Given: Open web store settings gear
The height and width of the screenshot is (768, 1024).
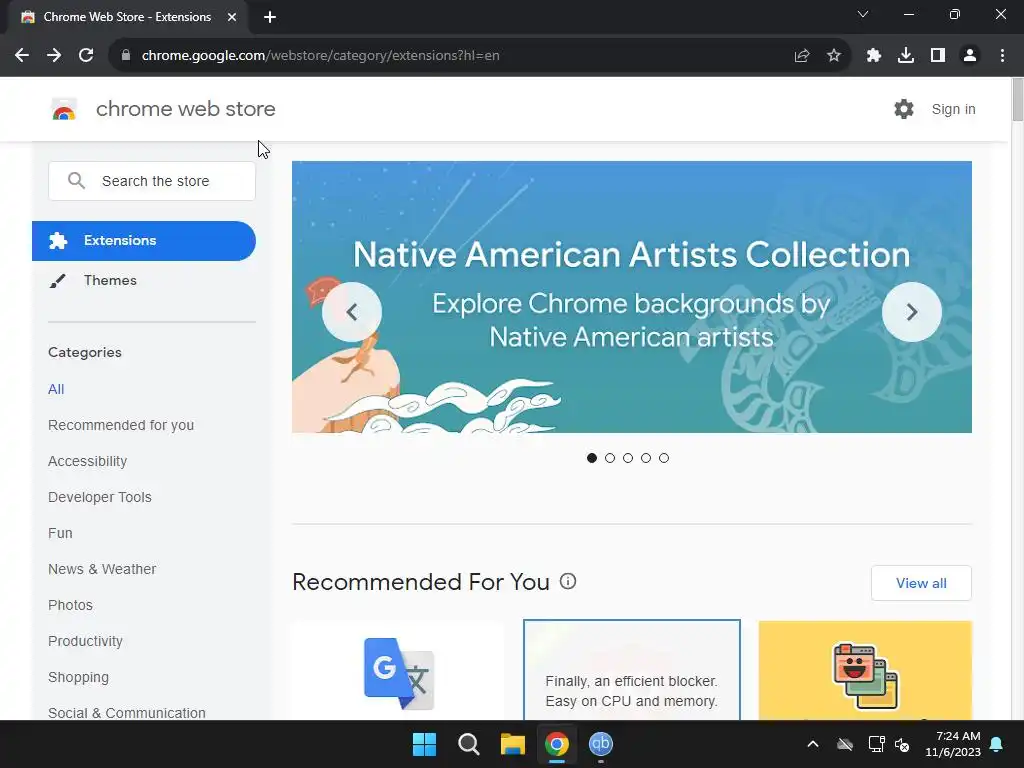Looking at the screenshot, I should tap(904, 109).
